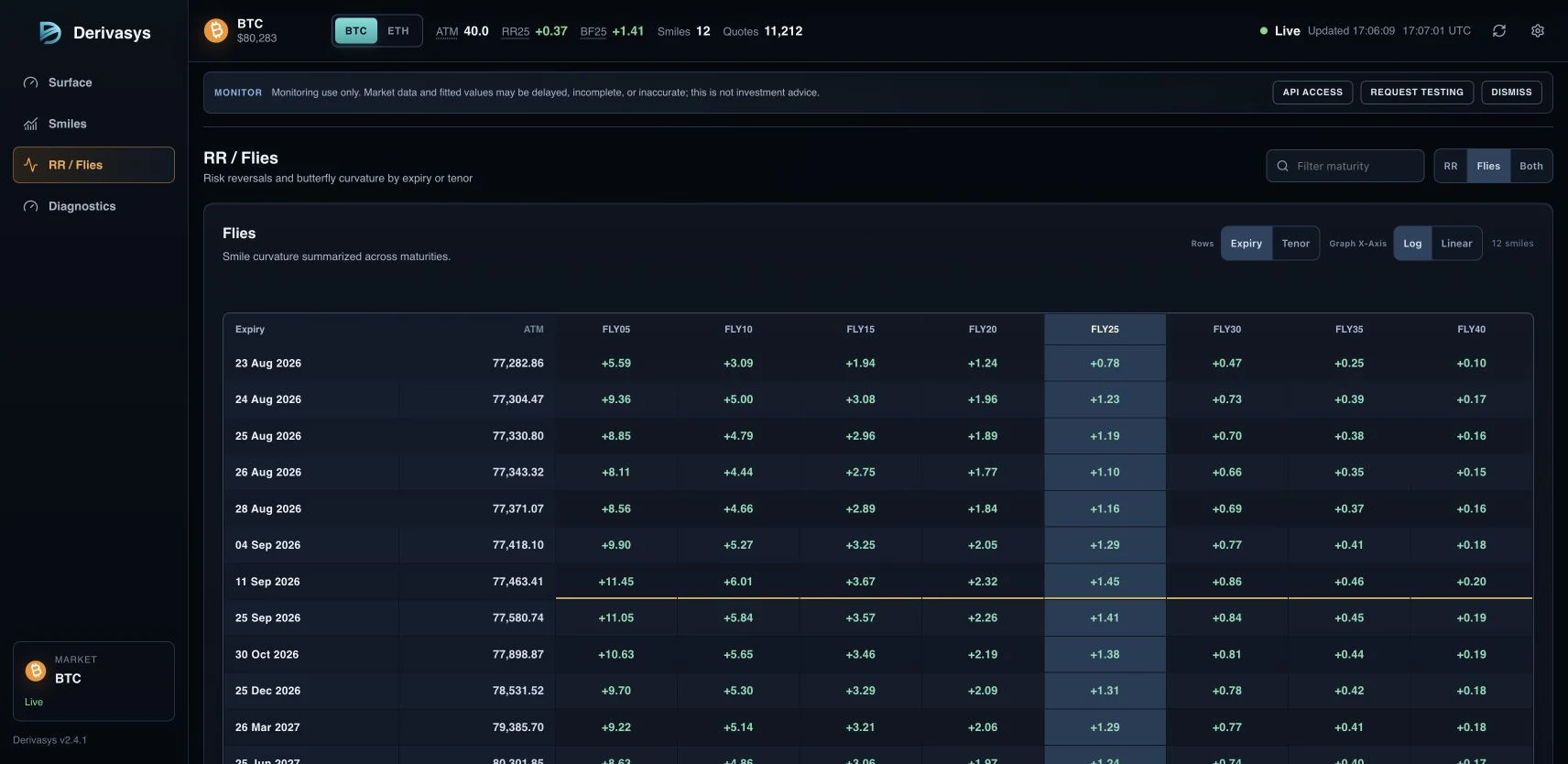
Task: Select FLY30 column header
Action: pyautogui.click(x=1227, y=329)
